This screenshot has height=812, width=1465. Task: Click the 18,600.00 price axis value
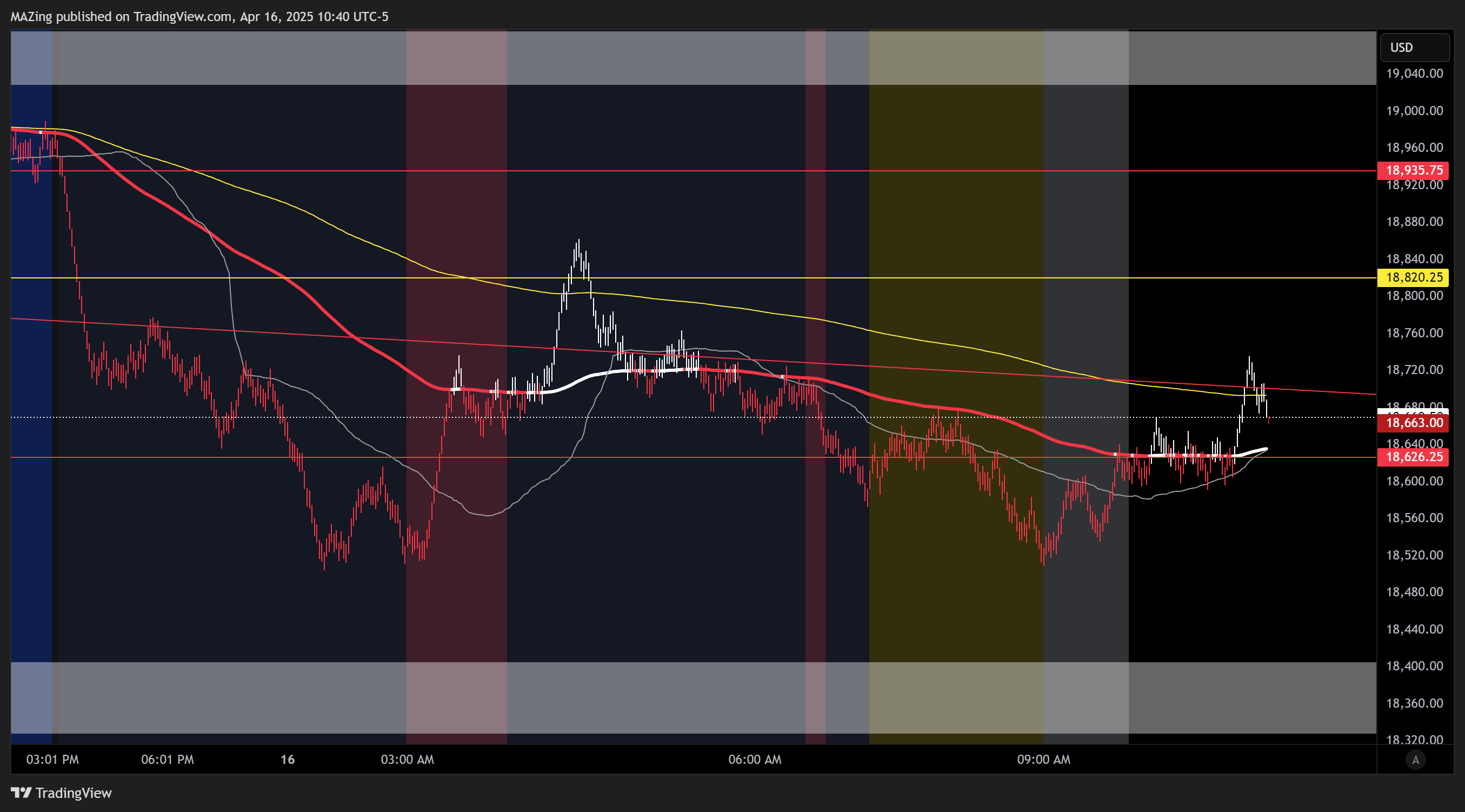click(x=1414, y=481)
